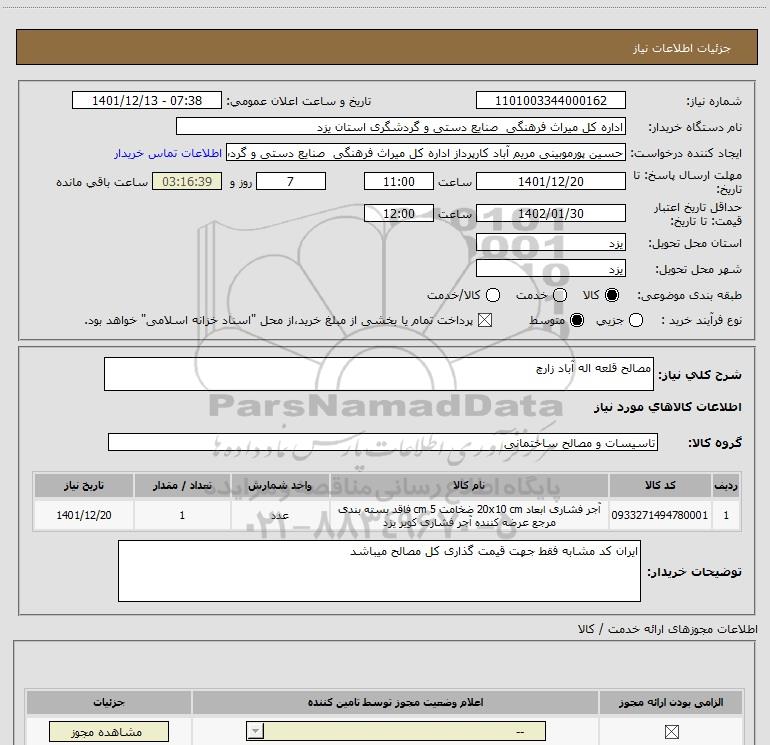Toggle the اسناد خزانه اسلامی payment checkbox
This screenshot has width=770, height=745.
[x=485, y=320]
